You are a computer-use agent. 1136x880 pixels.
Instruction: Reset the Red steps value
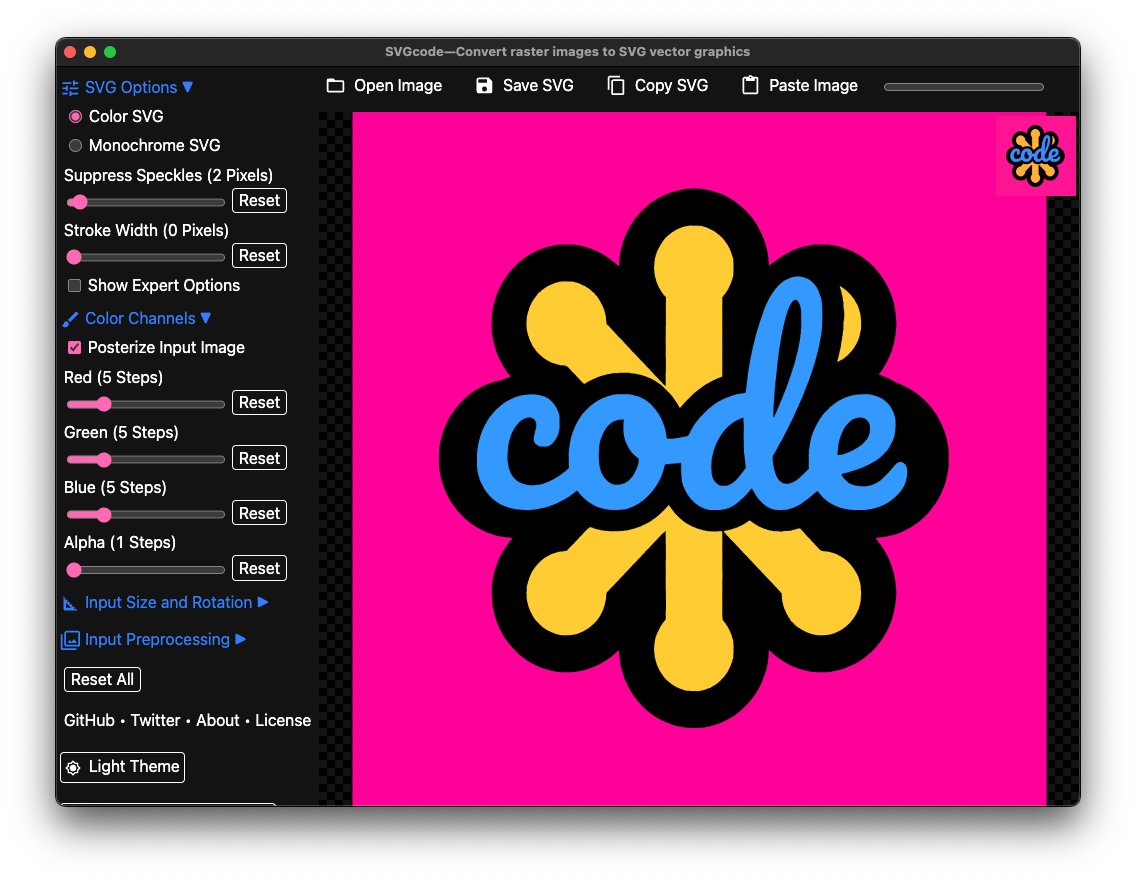(x=259, y=403)
